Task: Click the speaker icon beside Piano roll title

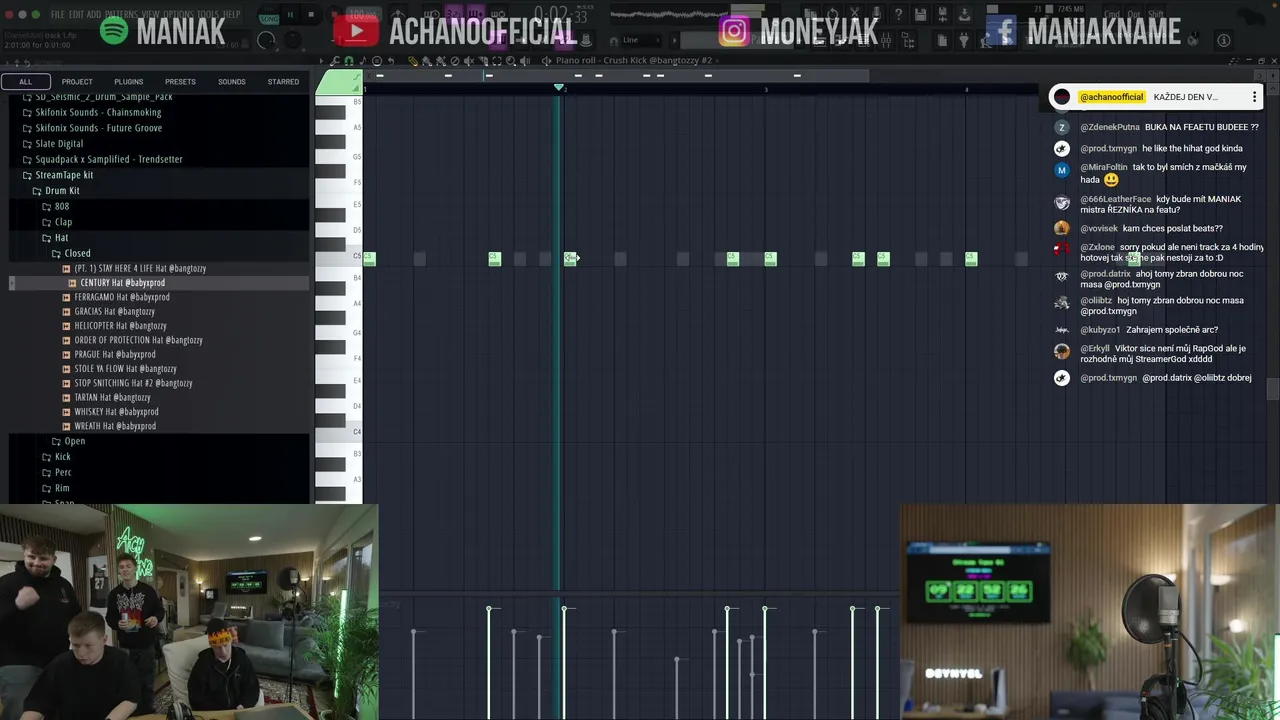Action: 547,61
